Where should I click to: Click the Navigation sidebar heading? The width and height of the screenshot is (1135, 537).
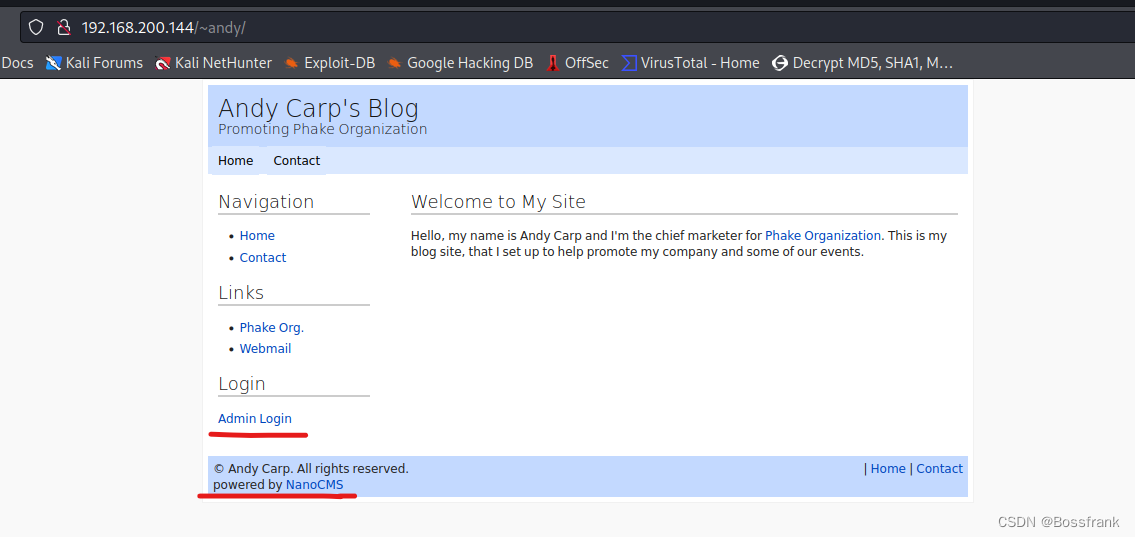[266, 201]
